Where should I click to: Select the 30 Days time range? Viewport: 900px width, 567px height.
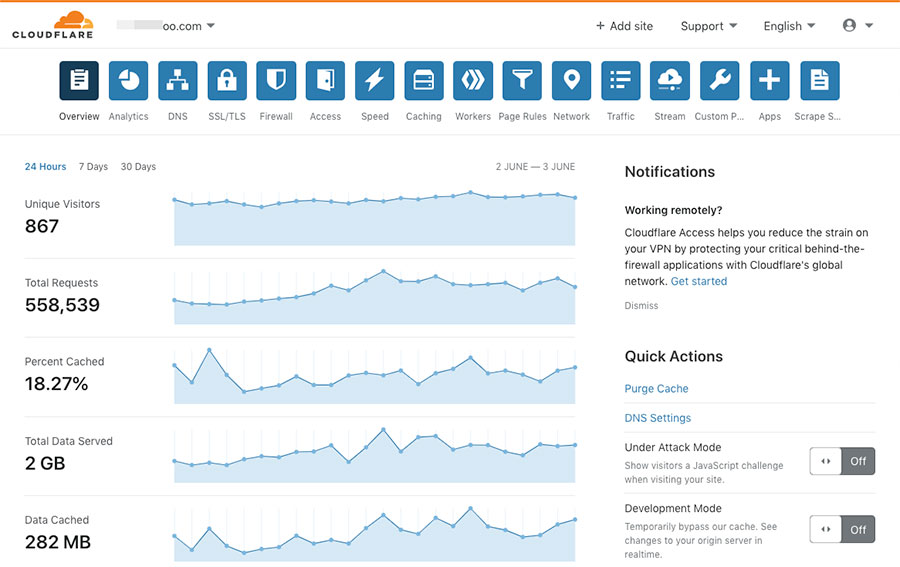coord(138,166)
